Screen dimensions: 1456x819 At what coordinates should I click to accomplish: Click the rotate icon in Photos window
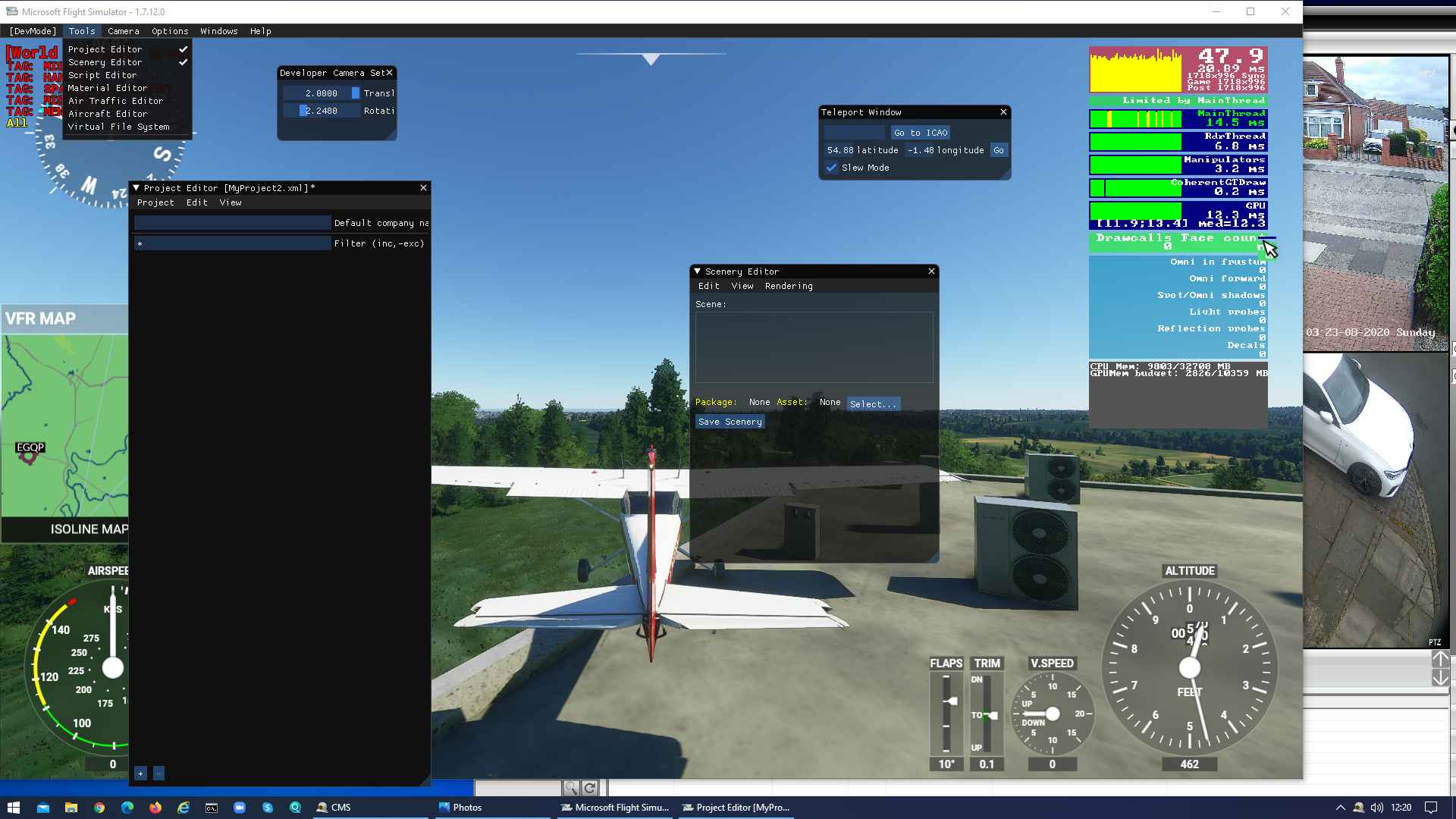pyautogui.click(x=590, y=788)
